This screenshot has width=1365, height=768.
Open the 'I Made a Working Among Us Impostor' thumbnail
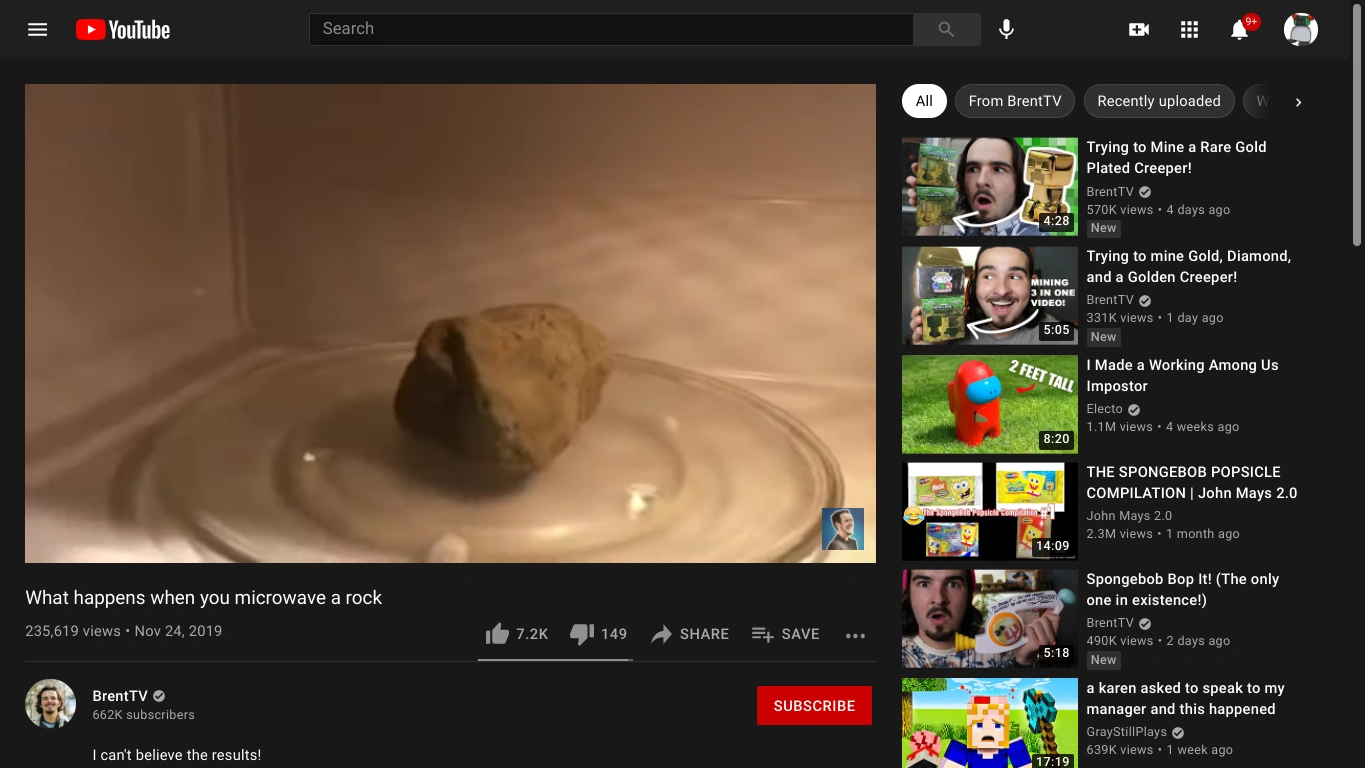pos(989,404)
